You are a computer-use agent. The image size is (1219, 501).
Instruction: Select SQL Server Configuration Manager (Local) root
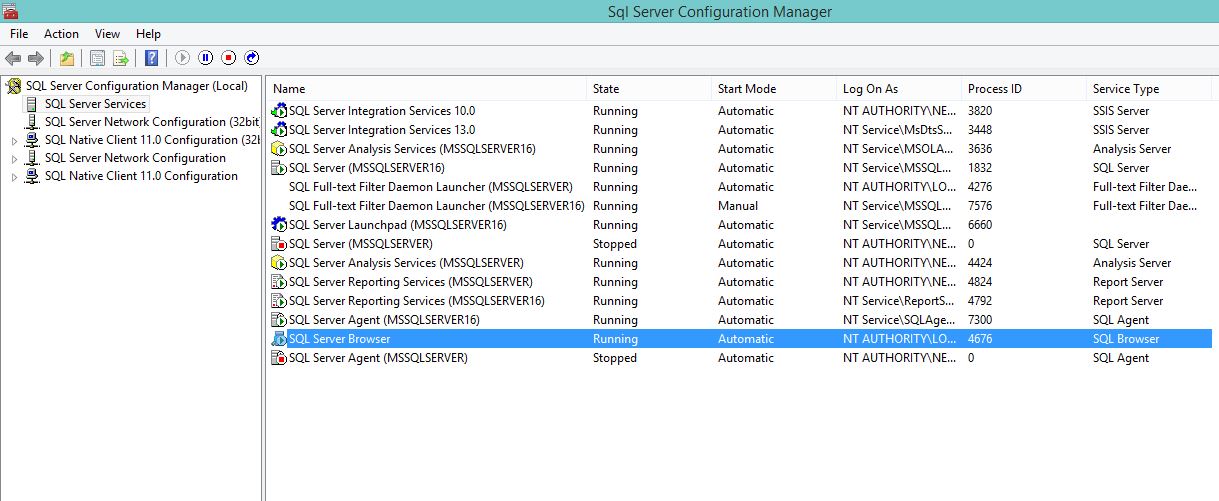pos(137,86)
